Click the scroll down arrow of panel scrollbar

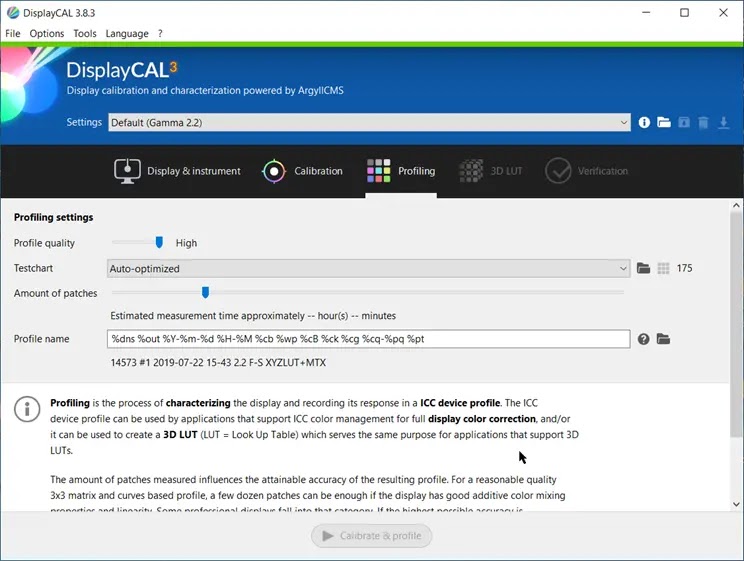[736, 504]
